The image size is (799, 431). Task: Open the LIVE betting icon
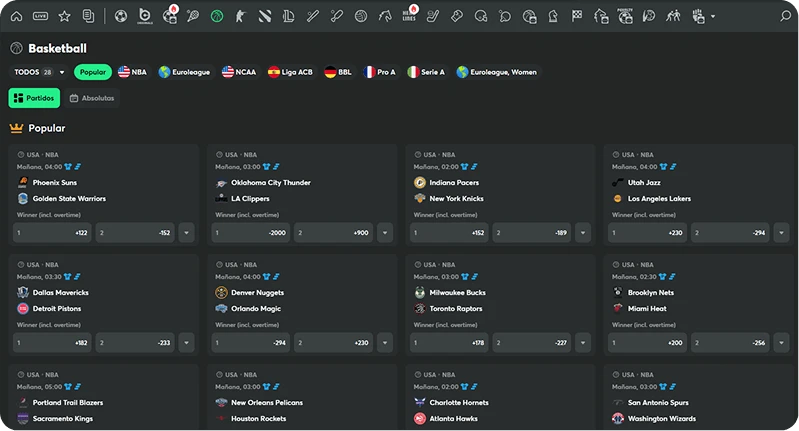[40, 16]
